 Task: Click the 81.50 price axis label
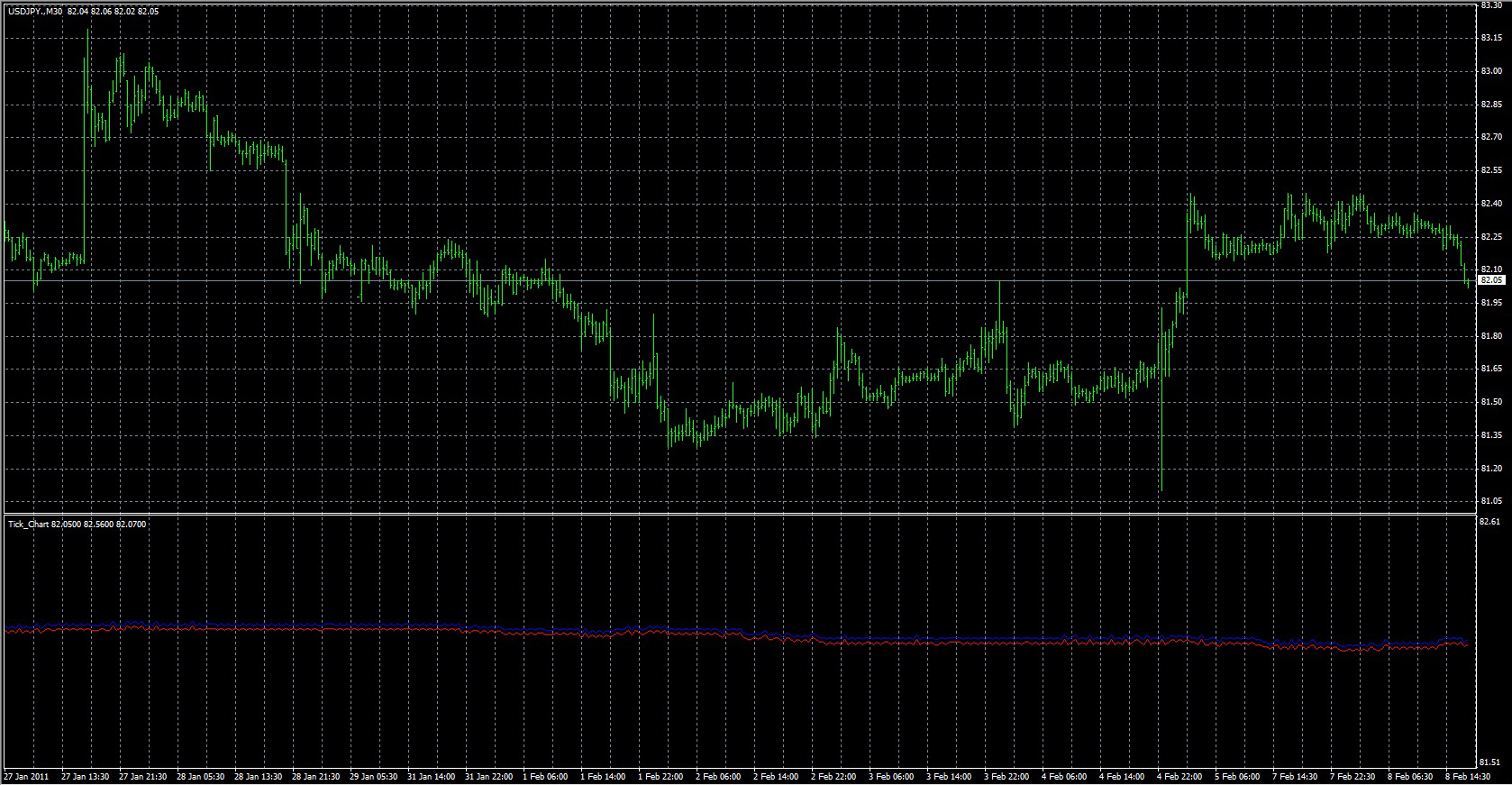pyautogui.click(x=1491, y=402)
